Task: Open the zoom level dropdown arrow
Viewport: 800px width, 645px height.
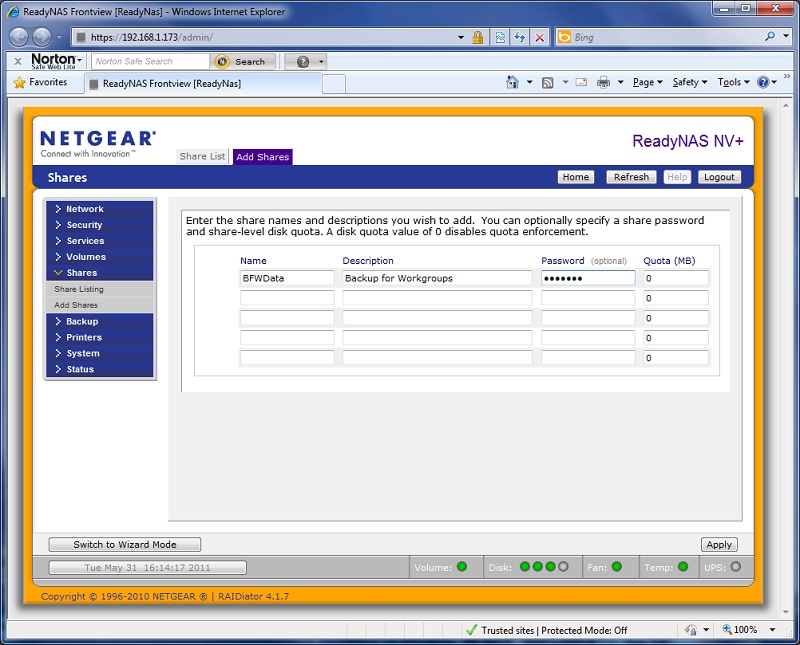Action: point(772,630)
